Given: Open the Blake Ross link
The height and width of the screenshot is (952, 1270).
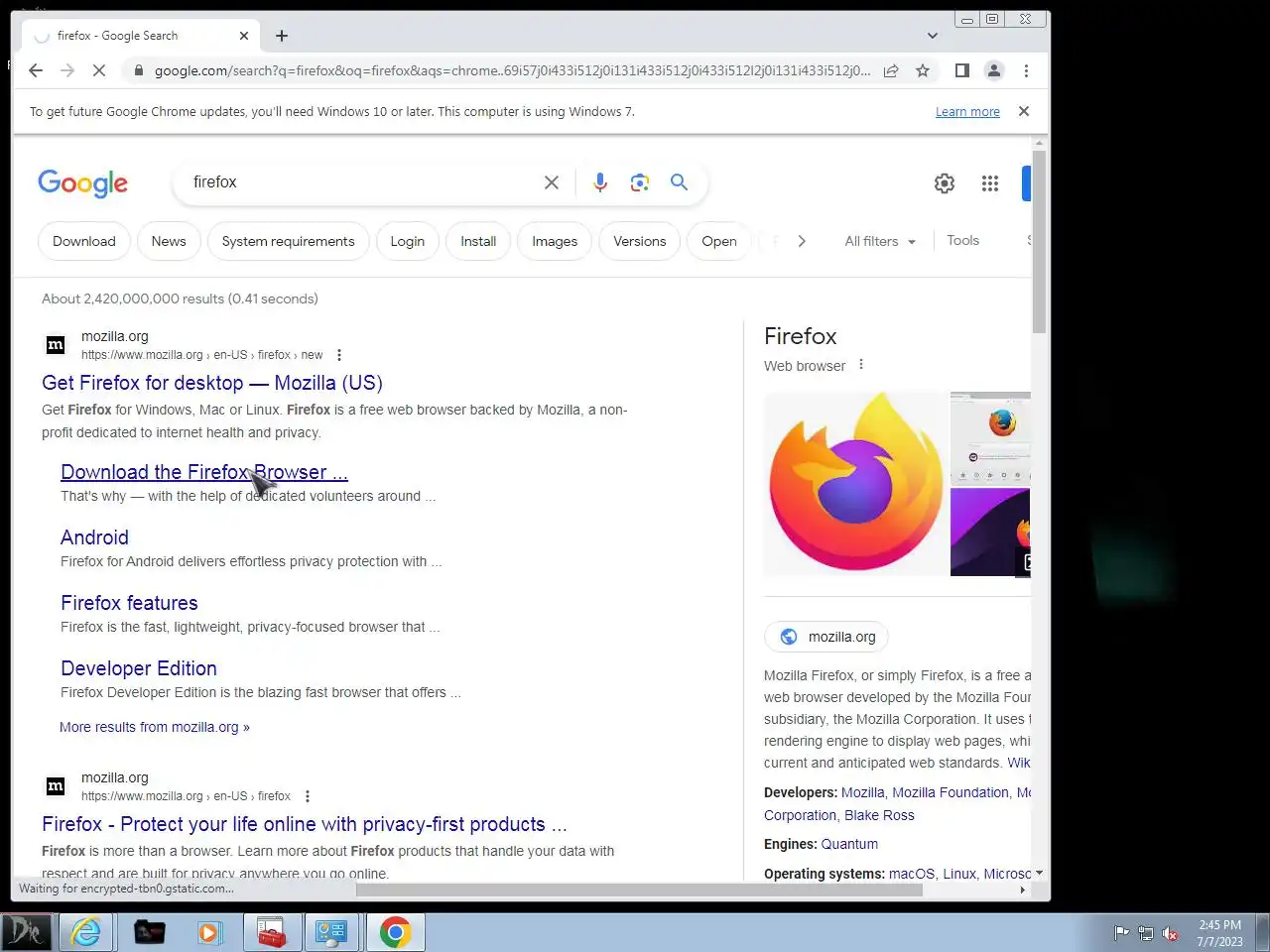Looking at the screenshot, I should (879, 815).
